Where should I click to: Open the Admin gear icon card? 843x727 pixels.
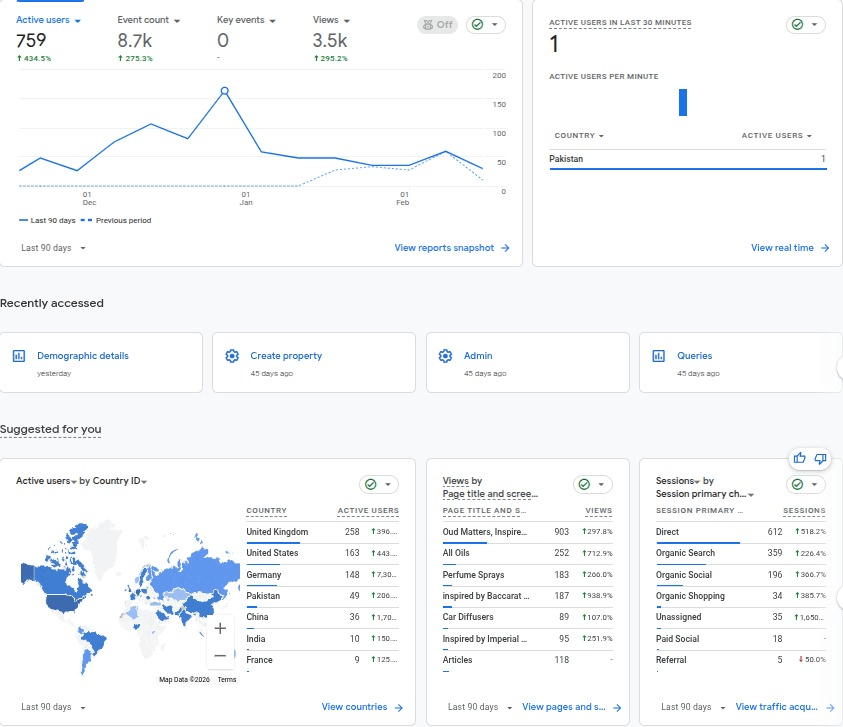click(x=445, y=356)
